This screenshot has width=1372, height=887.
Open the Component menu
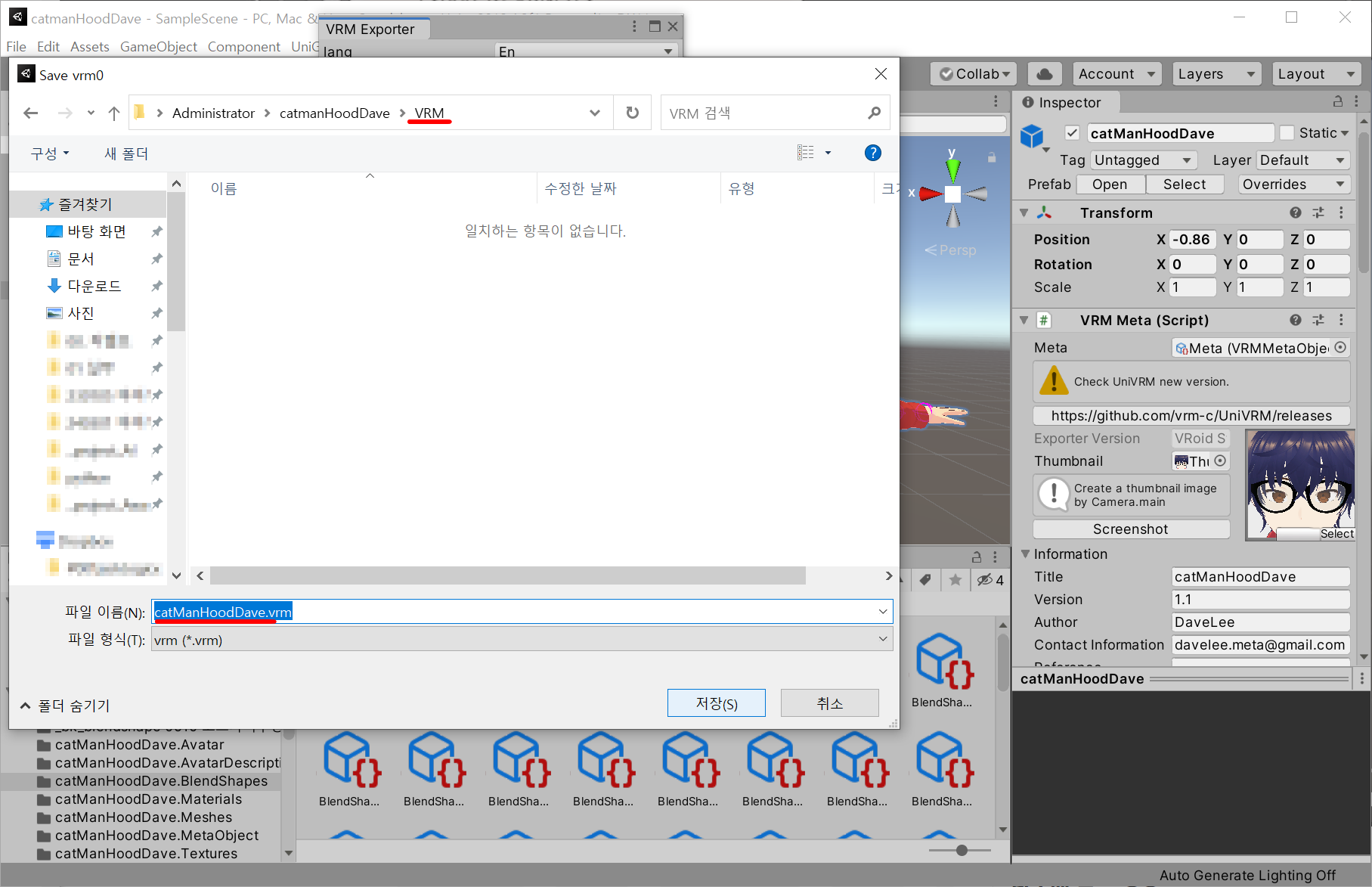coord(244,47)
